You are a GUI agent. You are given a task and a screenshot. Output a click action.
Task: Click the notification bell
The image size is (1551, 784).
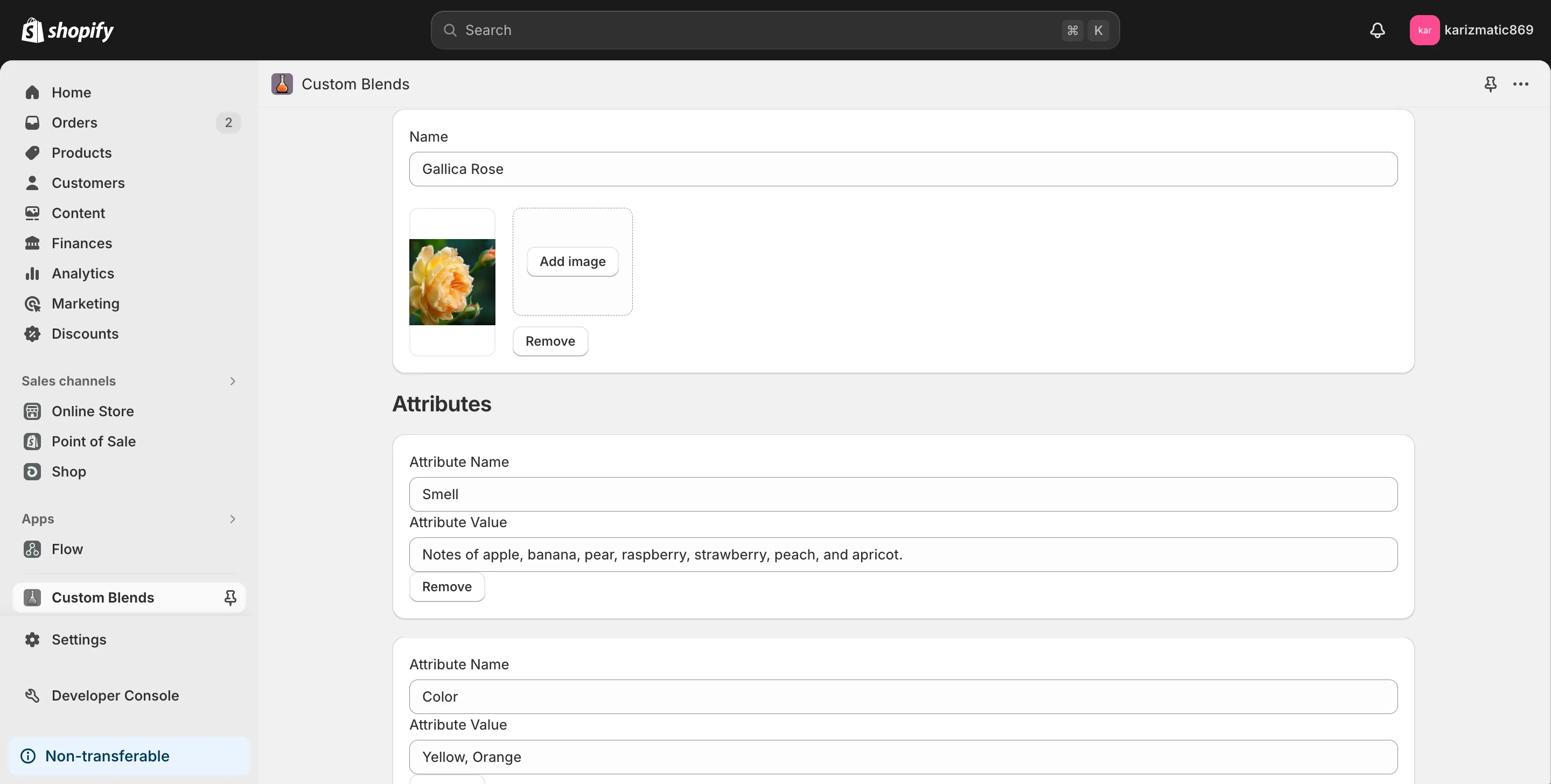click(1378, 30)
